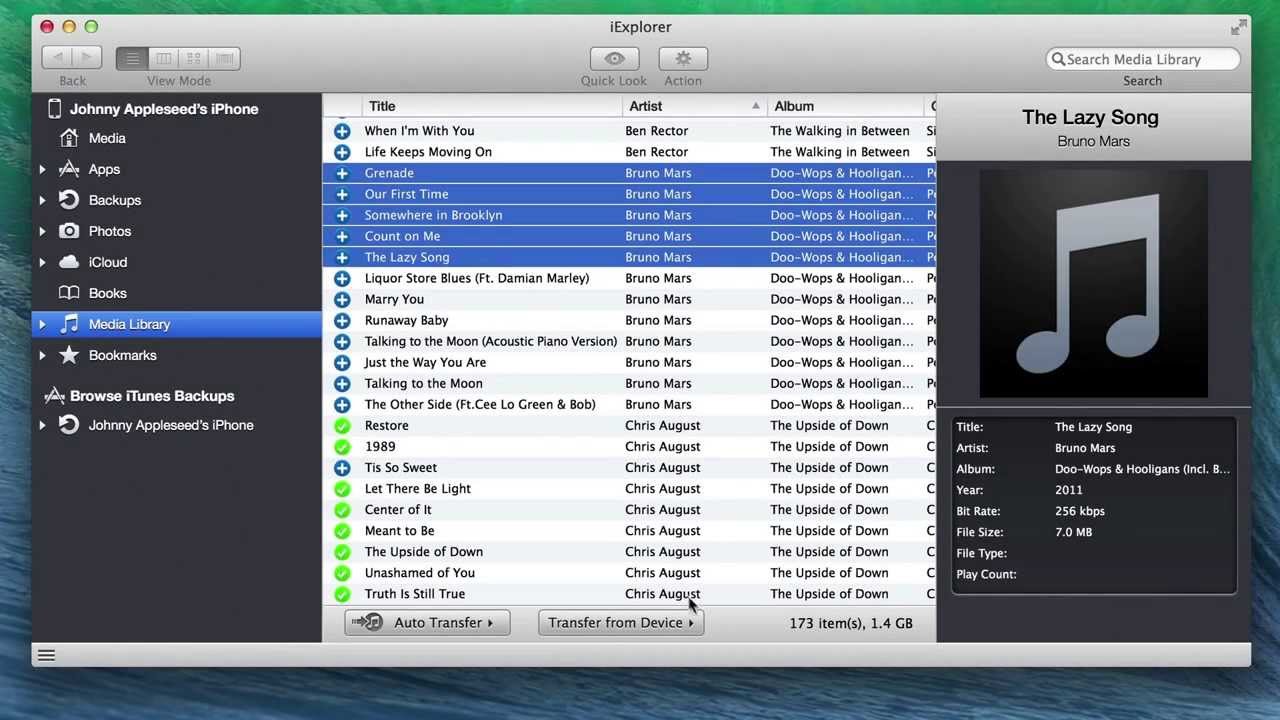The height and width of the screenshot is (720, 1280).
Task: Select the Center of It row
Action: click(629, 509)
